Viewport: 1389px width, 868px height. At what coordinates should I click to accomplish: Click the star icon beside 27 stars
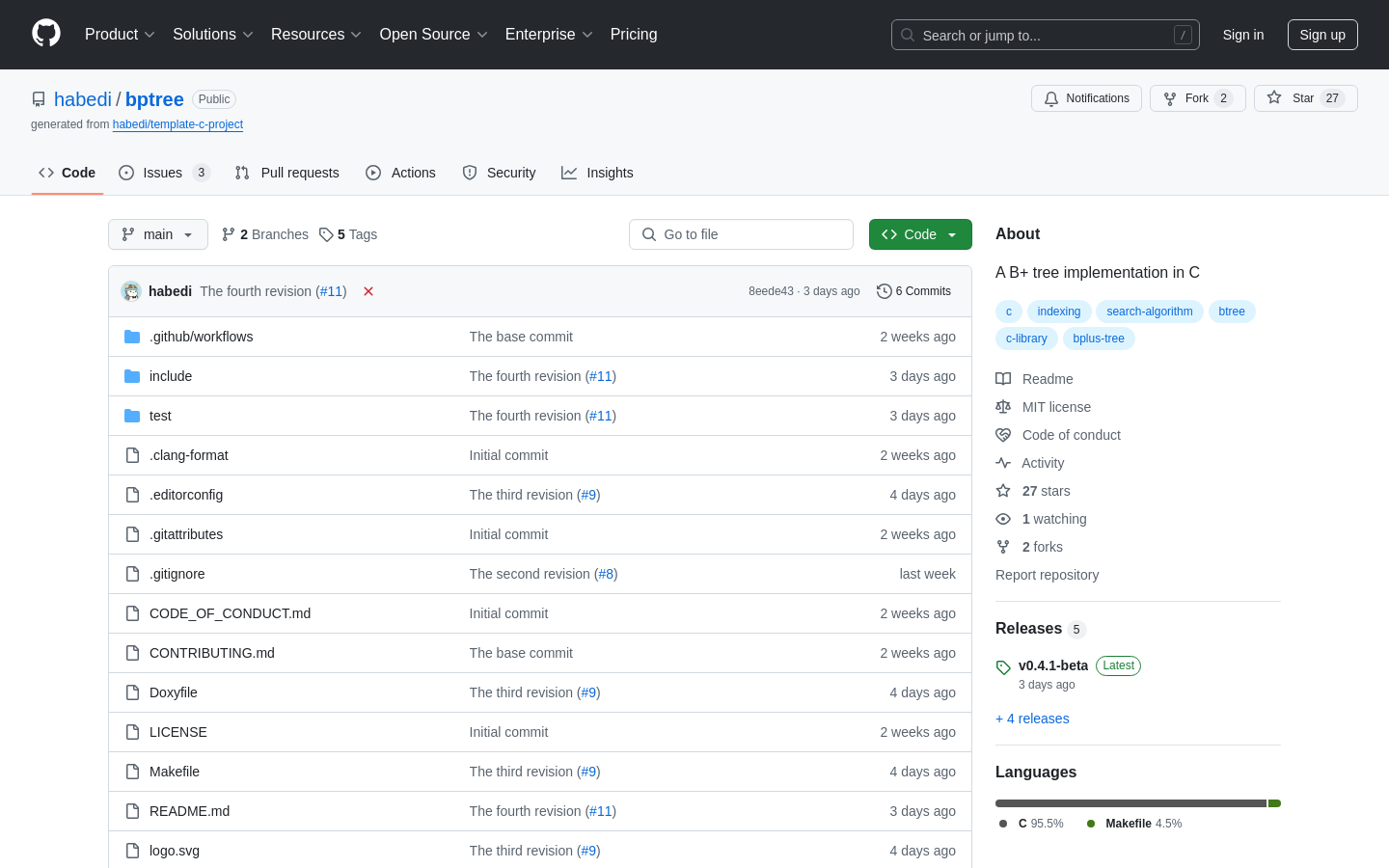(1003, 491)
